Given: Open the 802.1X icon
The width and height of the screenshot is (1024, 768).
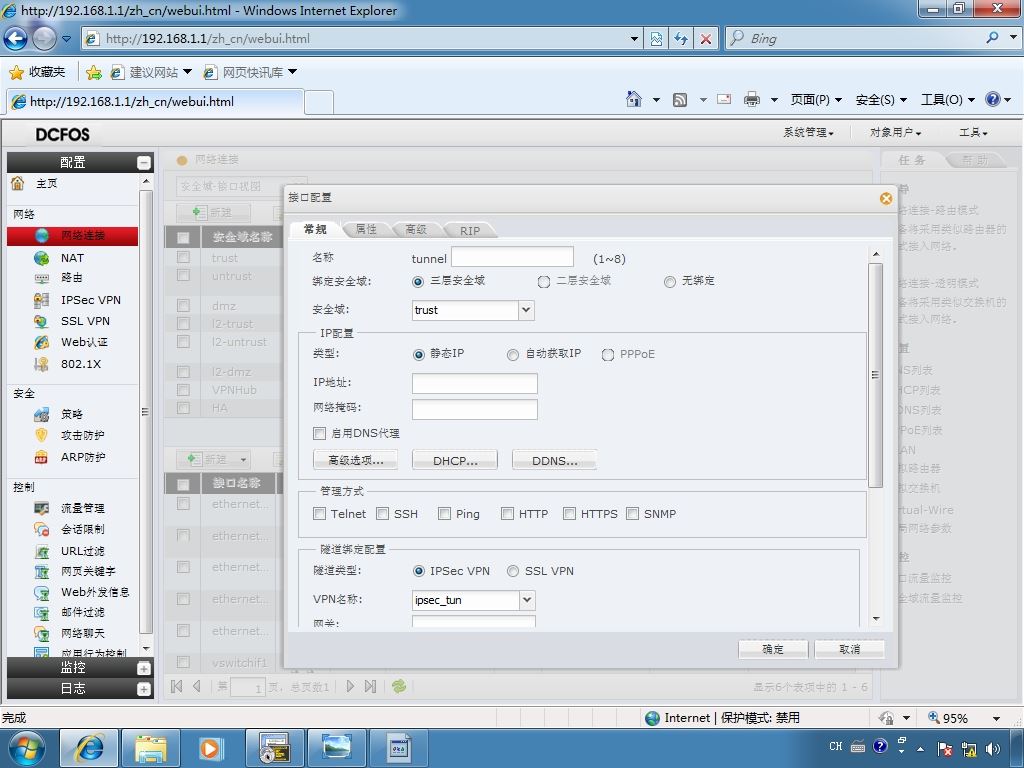Looking at the screenshot, I should tap(41, 364).
